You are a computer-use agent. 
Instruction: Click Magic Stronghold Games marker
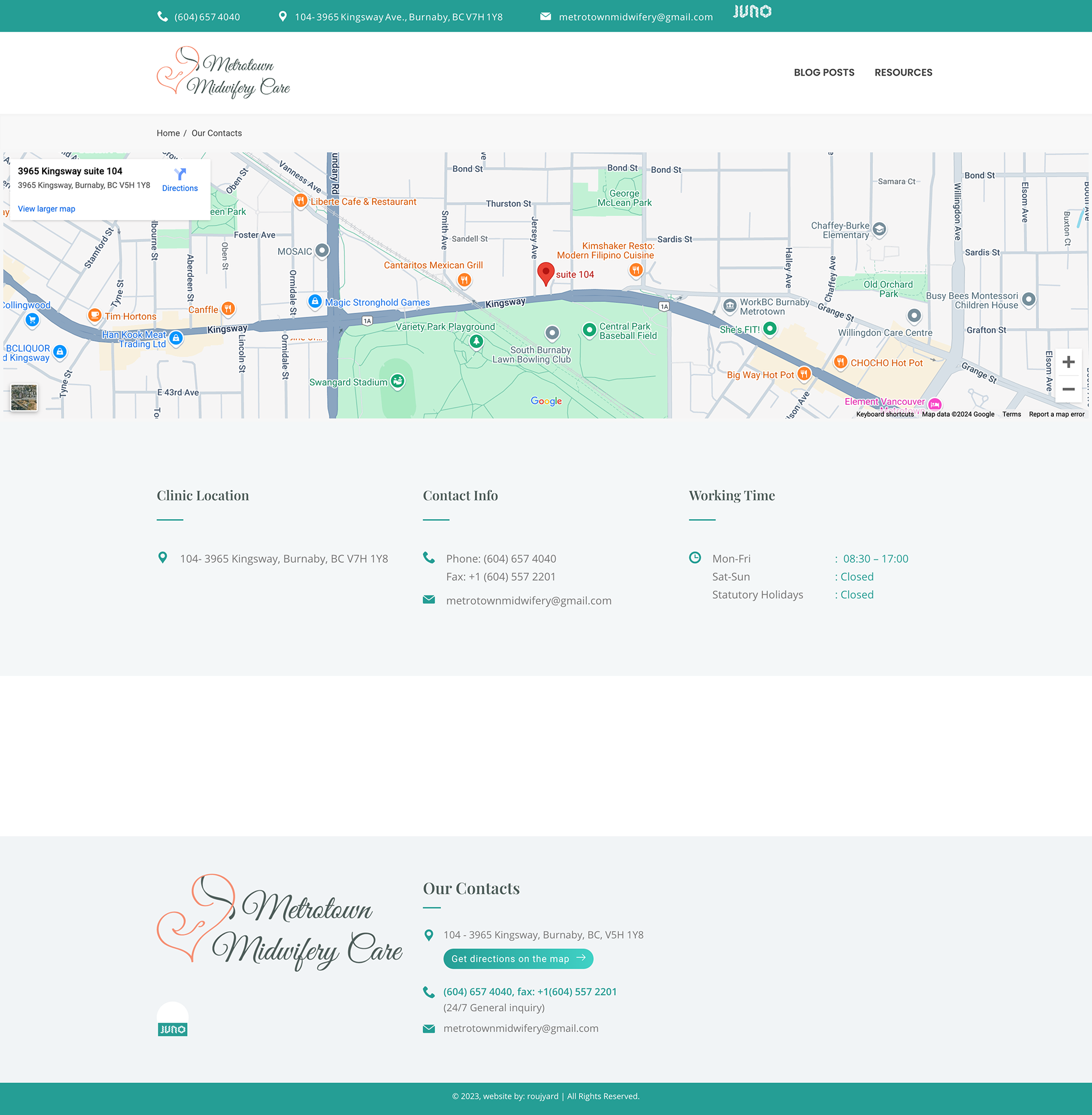315,301
